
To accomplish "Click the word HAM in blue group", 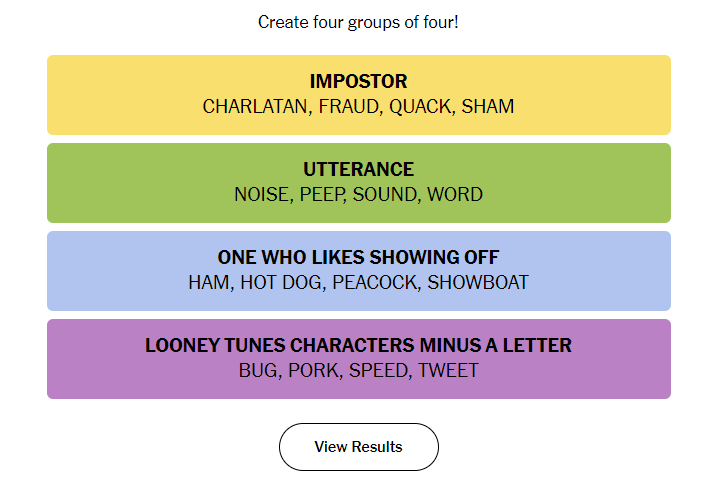I will pyautogui.click(x=209, y=283).
